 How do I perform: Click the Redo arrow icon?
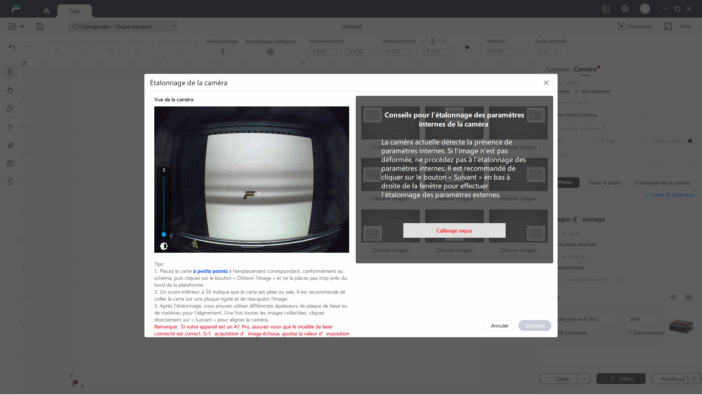[26, 47]
